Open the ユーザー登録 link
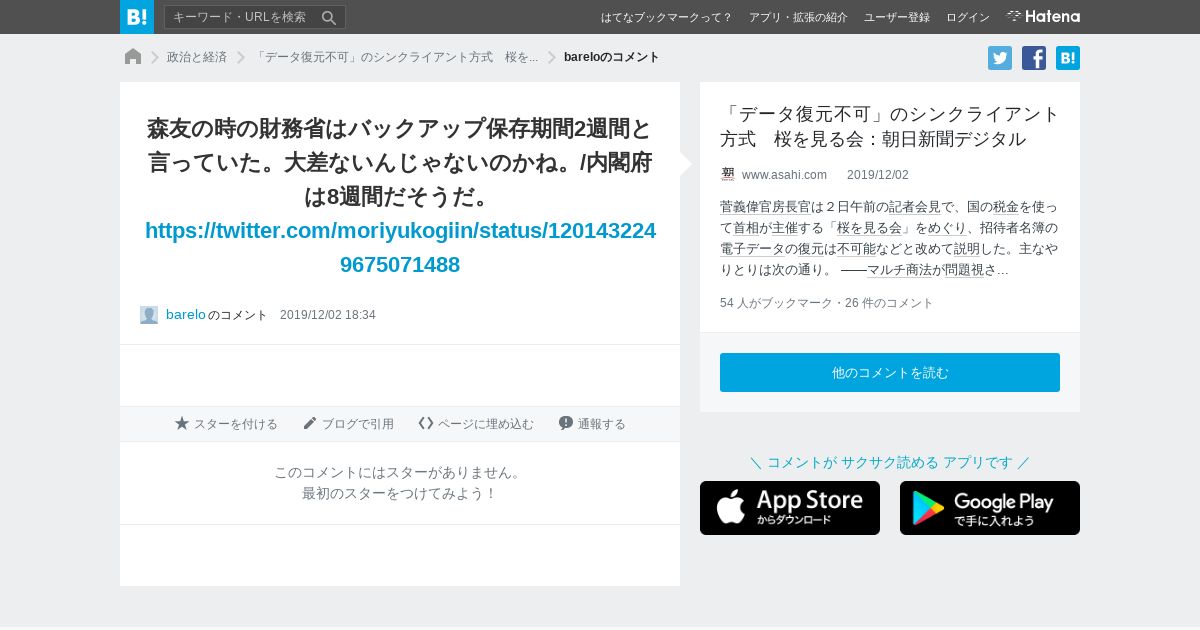This screenshot has width=1200, height=630. point(897,17)
